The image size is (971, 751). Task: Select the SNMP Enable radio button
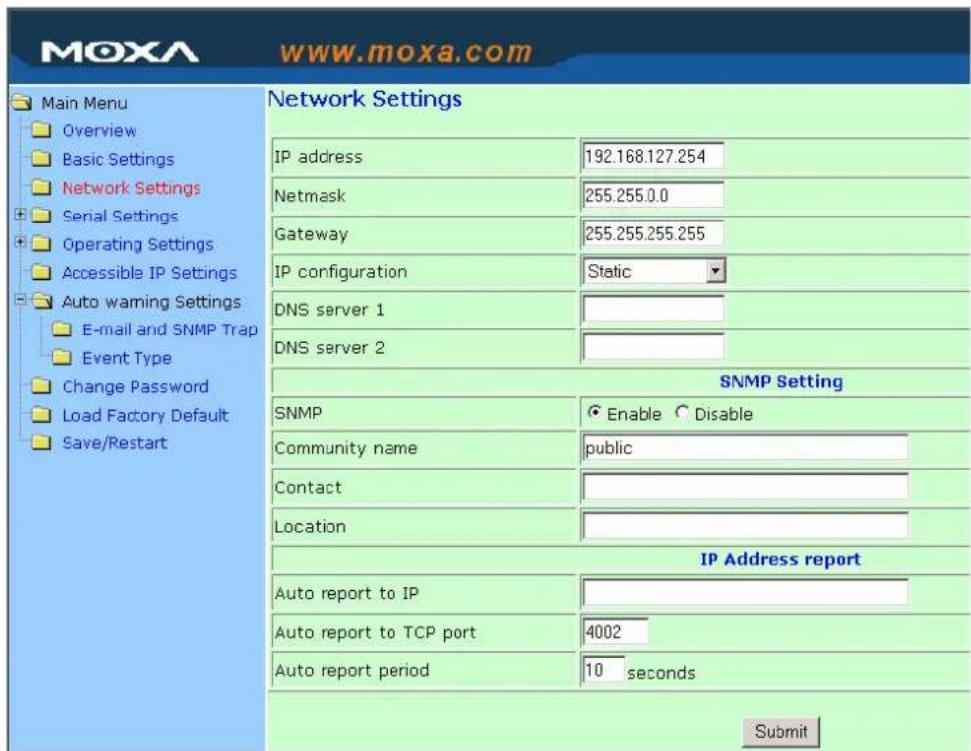coord(594,412)
